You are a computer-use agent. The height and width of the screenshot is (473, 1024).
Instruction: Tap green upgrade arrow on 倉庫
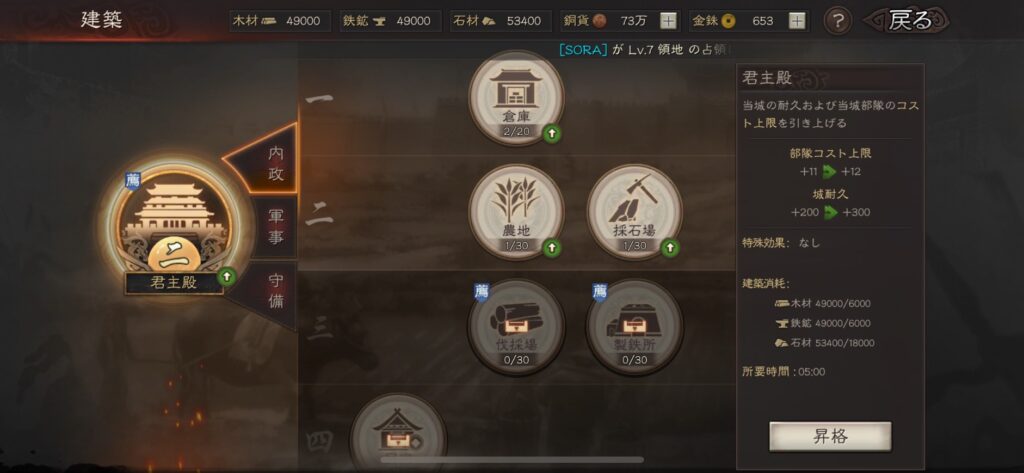click(x=552, y=134)
